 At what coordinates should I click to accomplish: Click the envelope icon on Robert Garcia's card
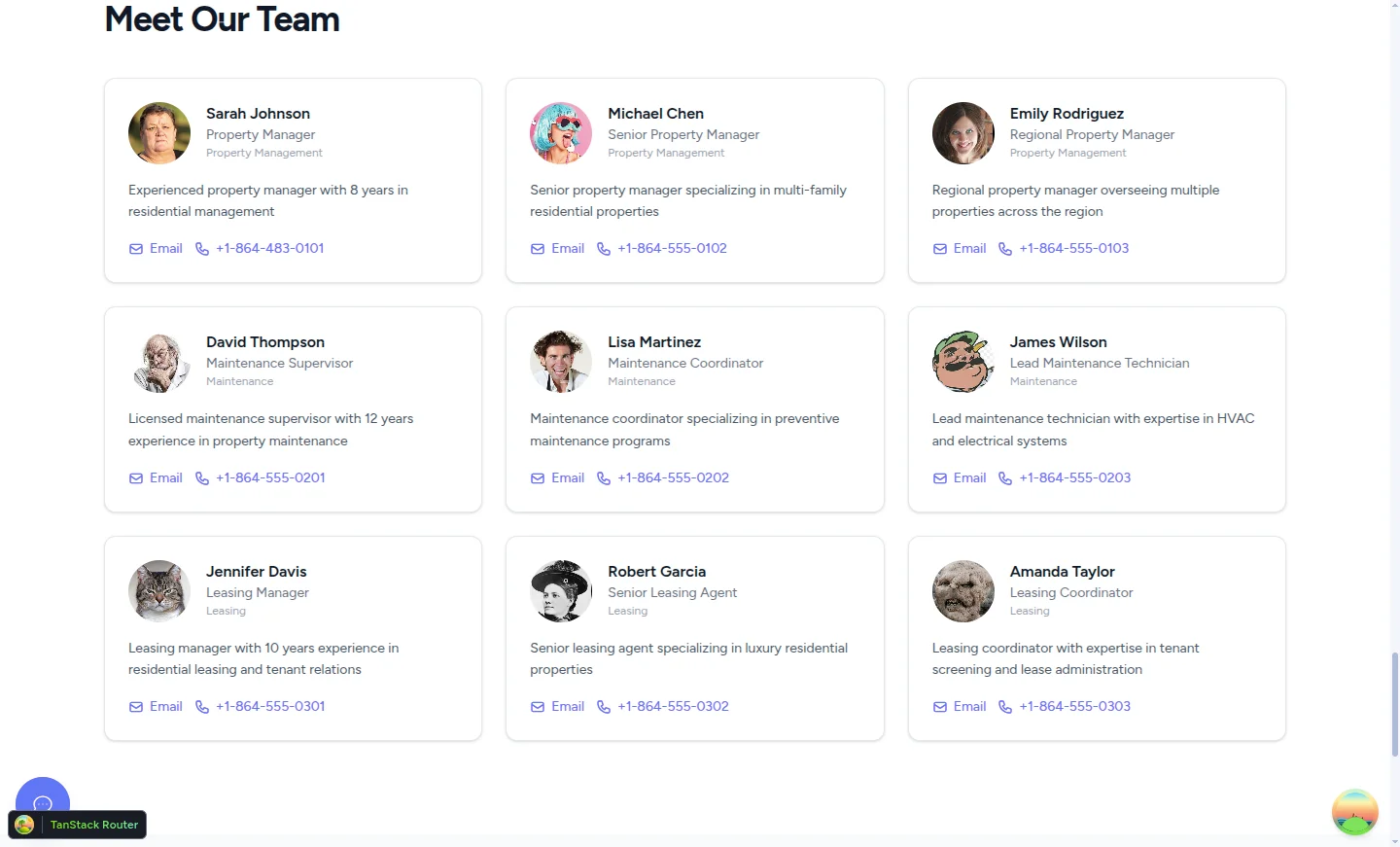point(538,707)
